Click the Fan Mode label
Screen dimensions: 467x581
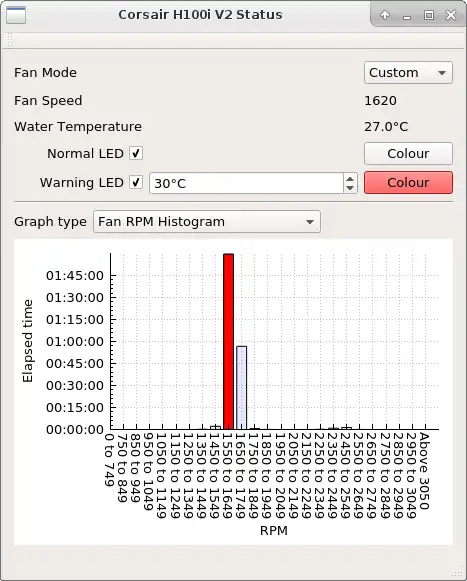coord(46,73)
